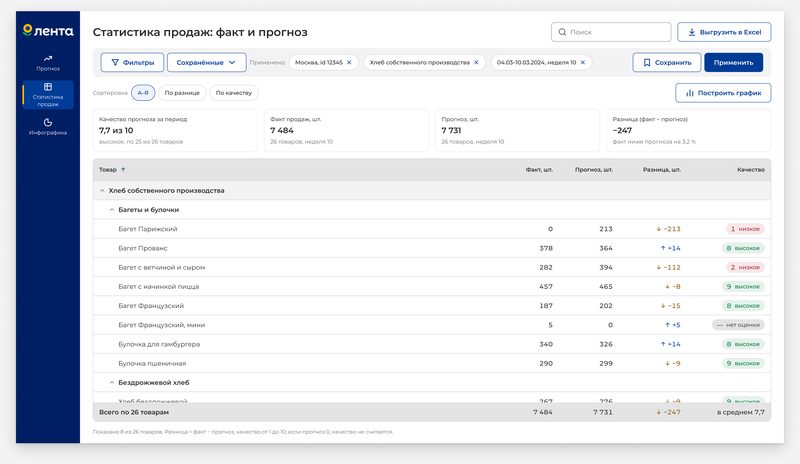This screenshot has height=464, width=800.
Task: Click the 1 низкое quality badge
Action: point(745,229)
